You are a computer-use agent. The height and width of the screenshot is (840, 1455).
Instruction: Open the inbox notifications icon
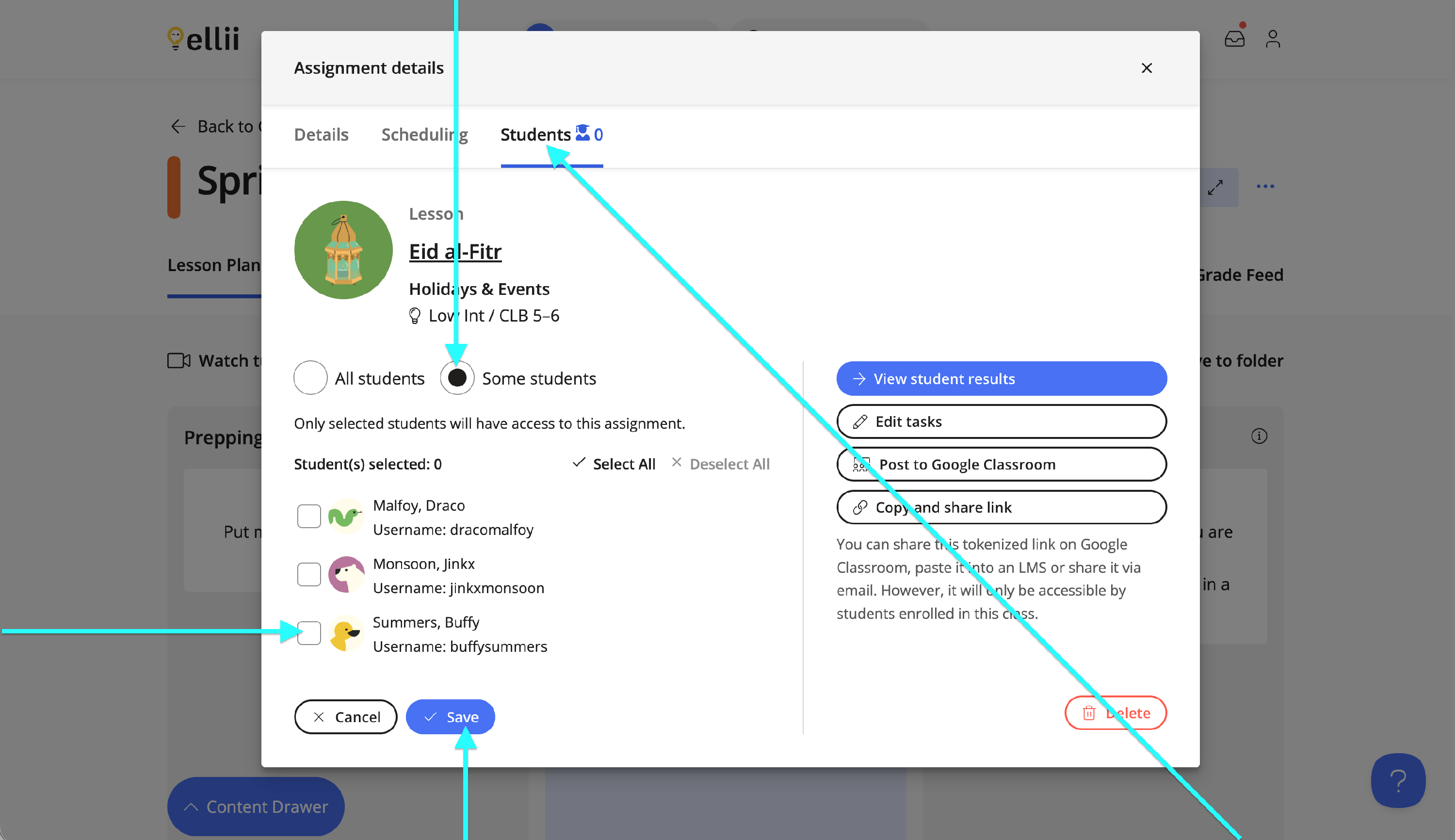tap(1234, 39)
